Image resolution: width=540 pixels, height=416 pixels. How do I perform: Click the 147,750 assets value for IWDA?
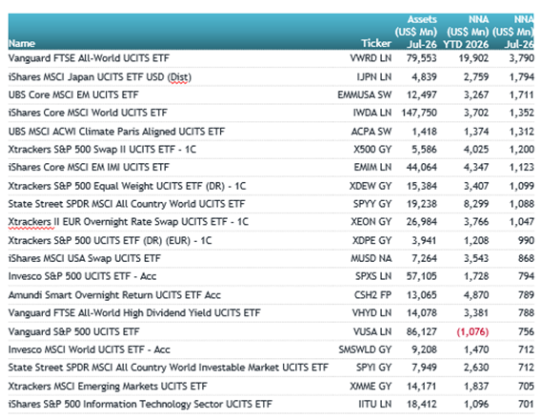419,113
